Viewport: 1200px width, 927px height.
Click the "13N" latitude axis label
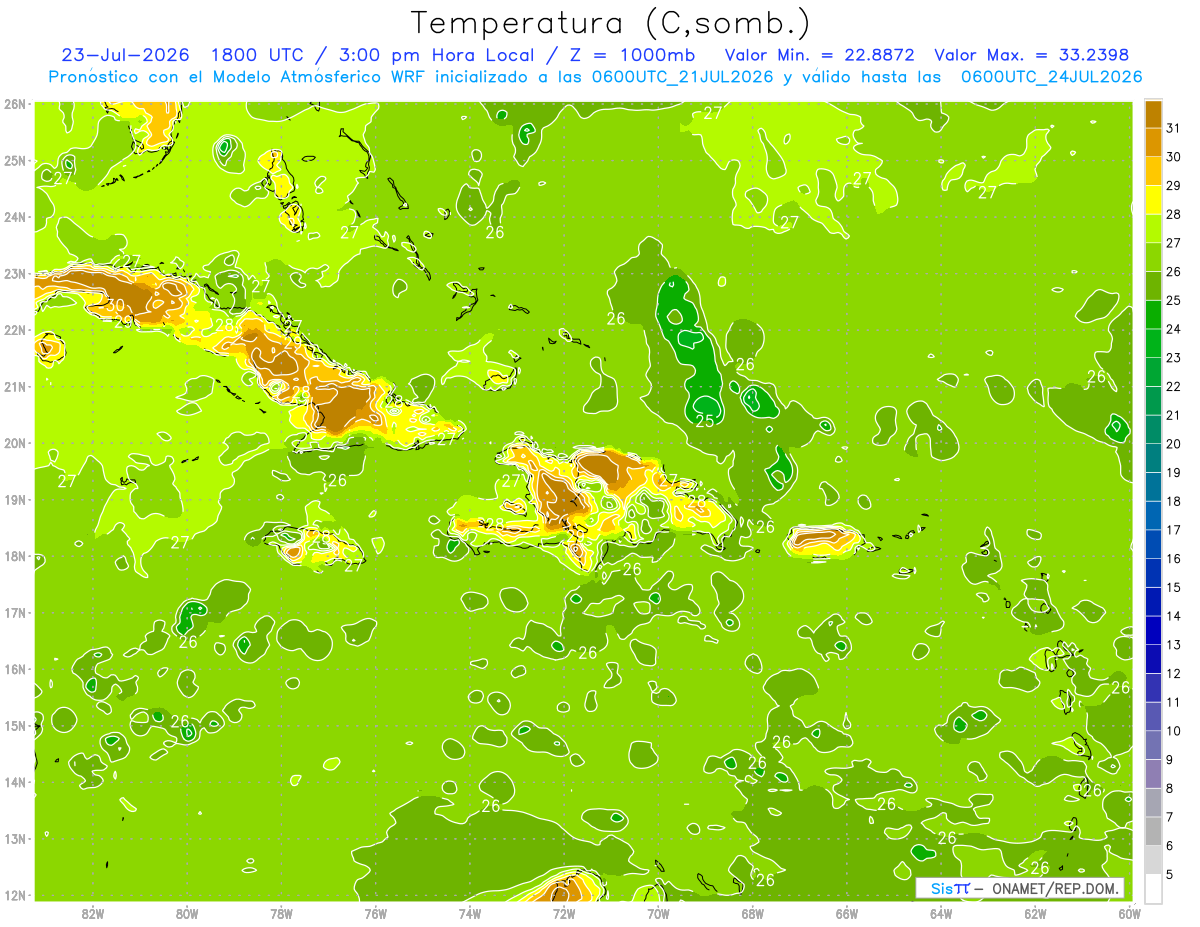coord(14,838)
